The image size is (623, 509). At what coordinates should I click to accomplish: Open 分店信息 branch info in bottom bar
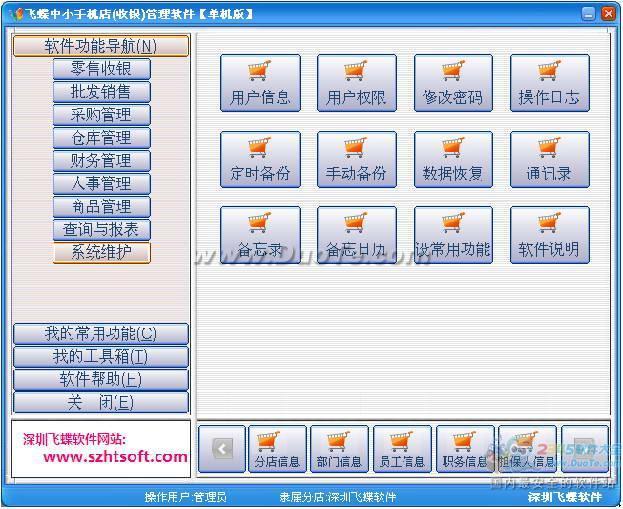(x=277, y=449)
